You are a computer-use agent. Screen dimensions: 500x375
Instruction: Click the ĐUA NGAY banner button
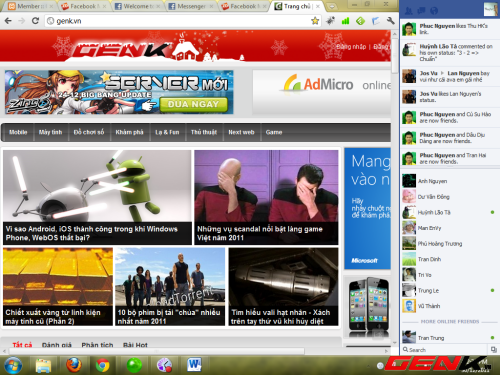point(193,104)
